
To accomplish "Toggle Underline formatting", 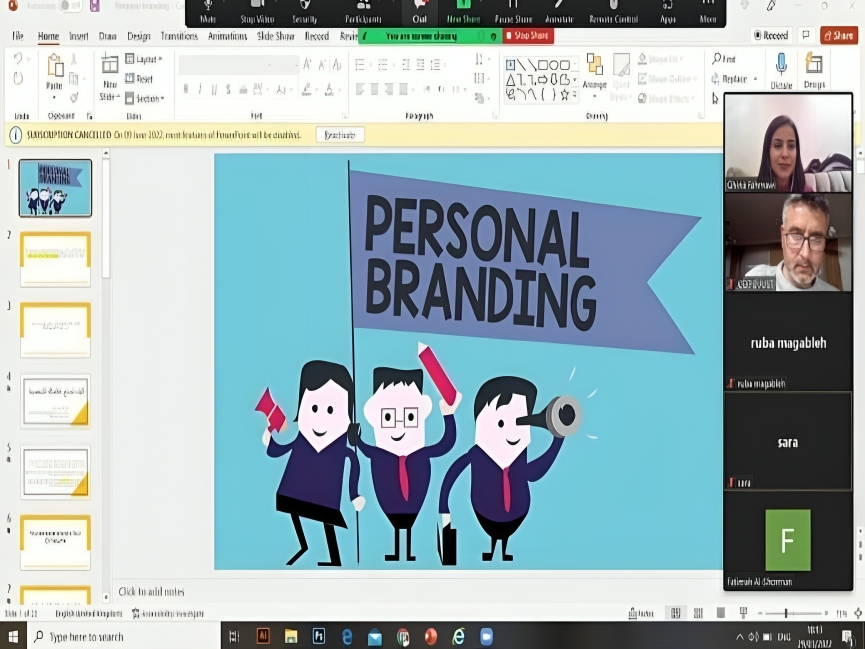I will click(214, 89).
